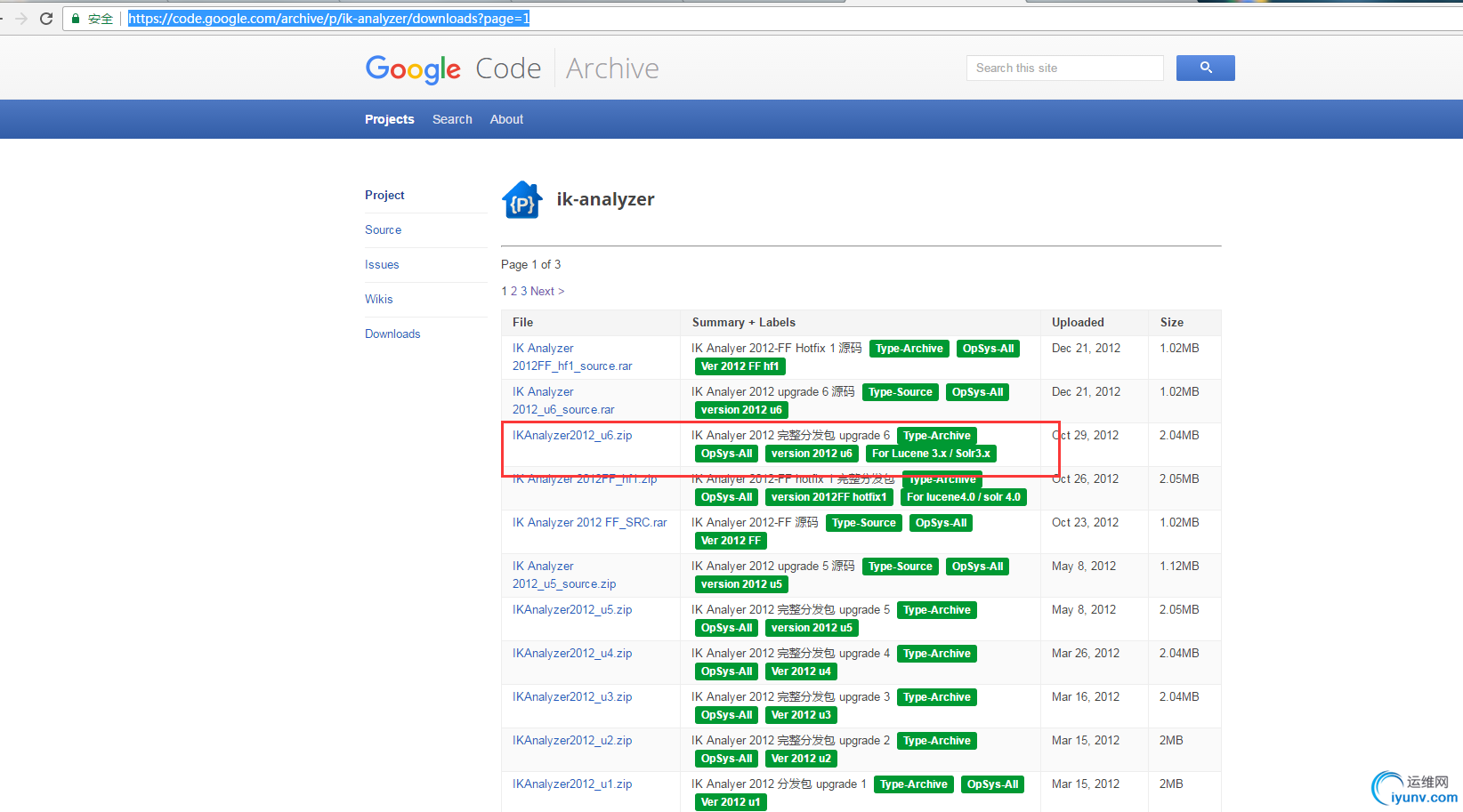The image size is (1463, 812).
Task: Download IKAnalyzer2012_u3.zip
Action: click(572, 696)
